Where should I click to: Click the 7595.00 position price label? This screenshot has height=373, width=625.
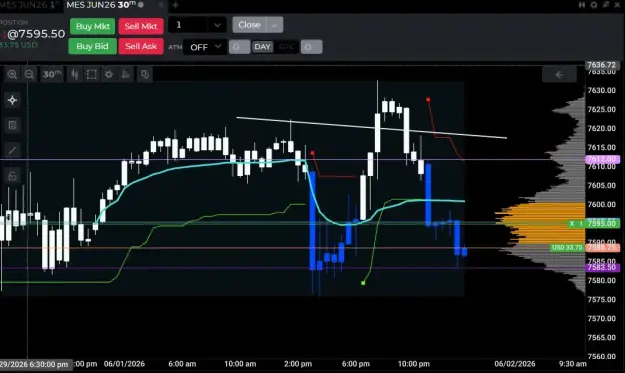602,223
